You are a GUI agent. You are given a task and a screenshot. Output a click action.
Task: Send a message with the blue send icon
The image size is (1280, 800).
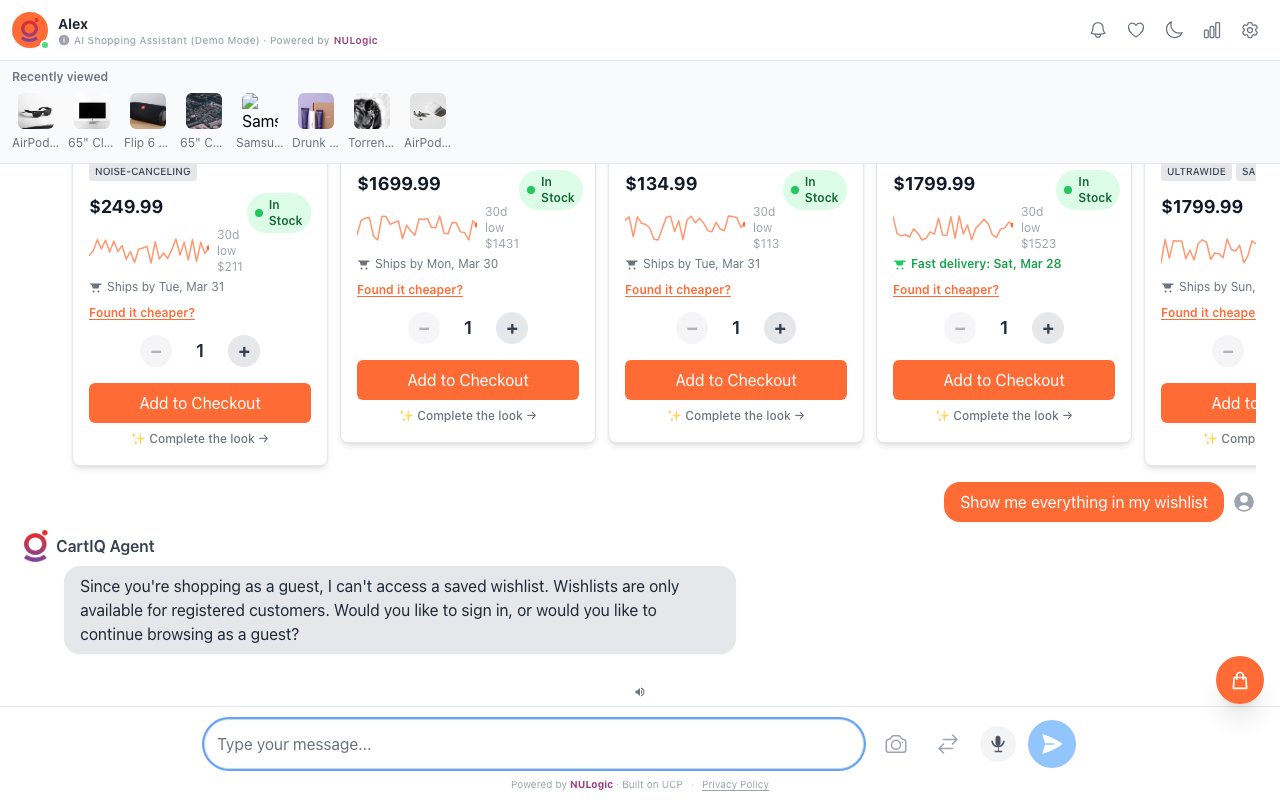[1052, 744]
